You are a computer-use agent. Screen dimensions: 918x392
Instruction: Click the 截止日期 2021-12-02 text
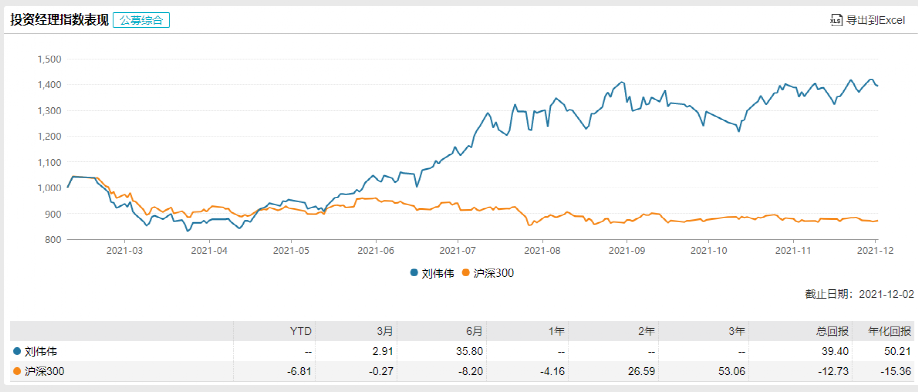coord(859,295)
